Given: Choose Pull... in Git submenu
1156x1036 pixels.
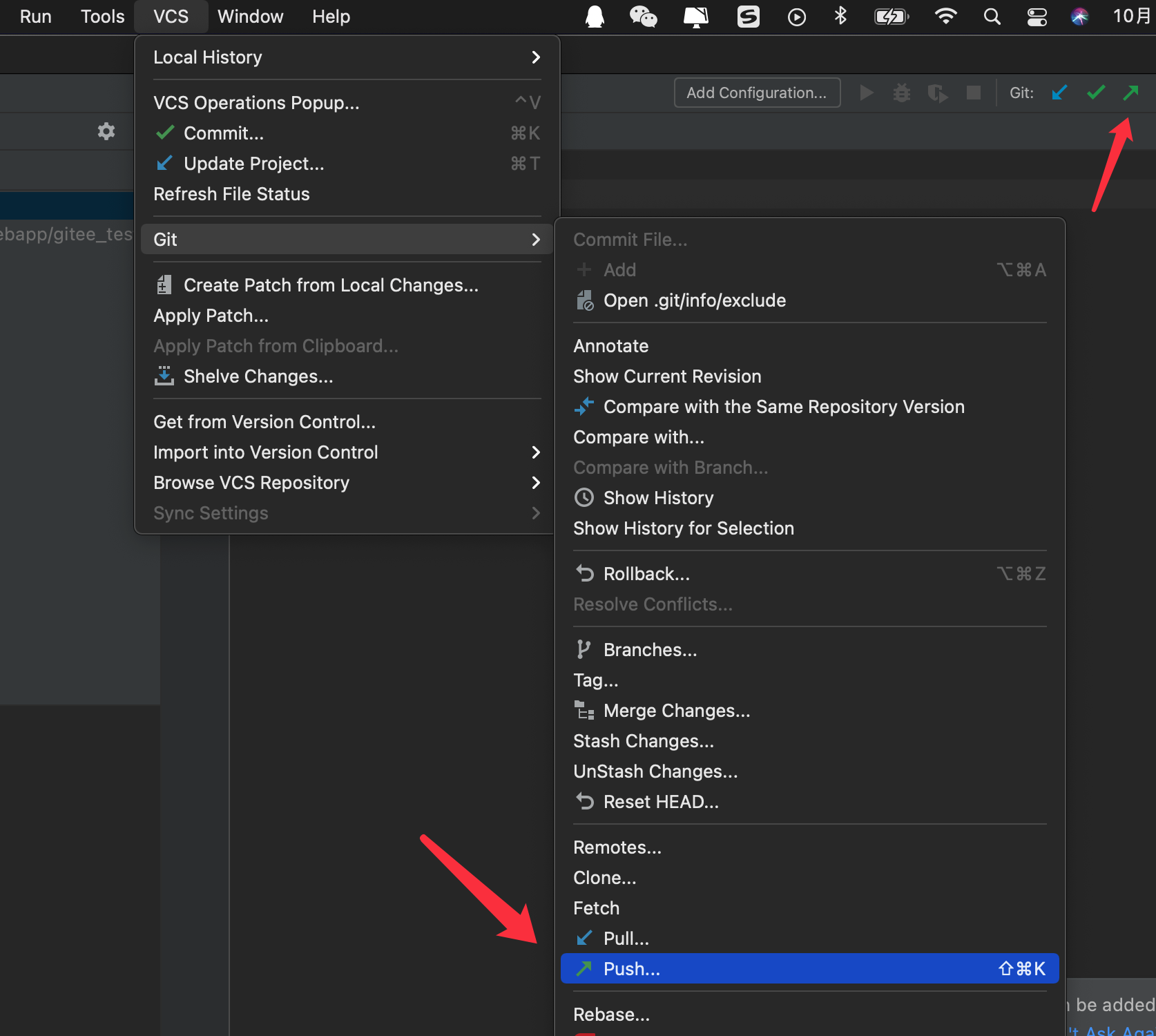Looking at the screenshot, I should click(x=809, y=939).
